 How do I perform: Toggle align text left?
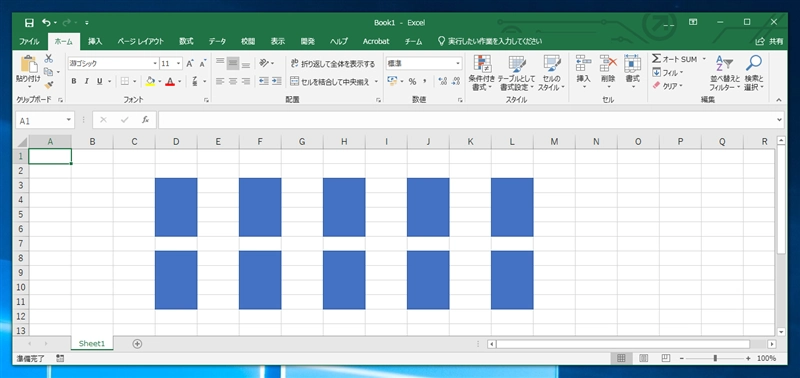pyautogui.click(x=220, y=81)
